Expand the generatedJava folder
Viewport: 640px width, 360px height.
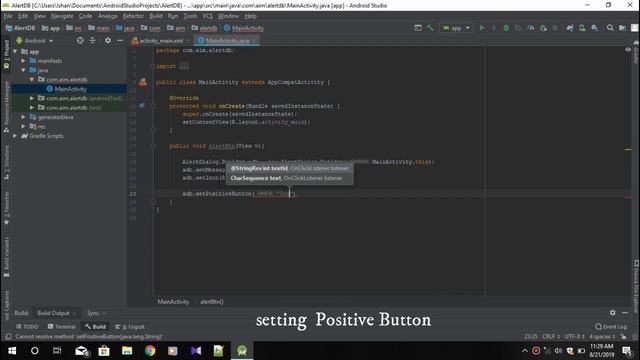click(24, 117)
